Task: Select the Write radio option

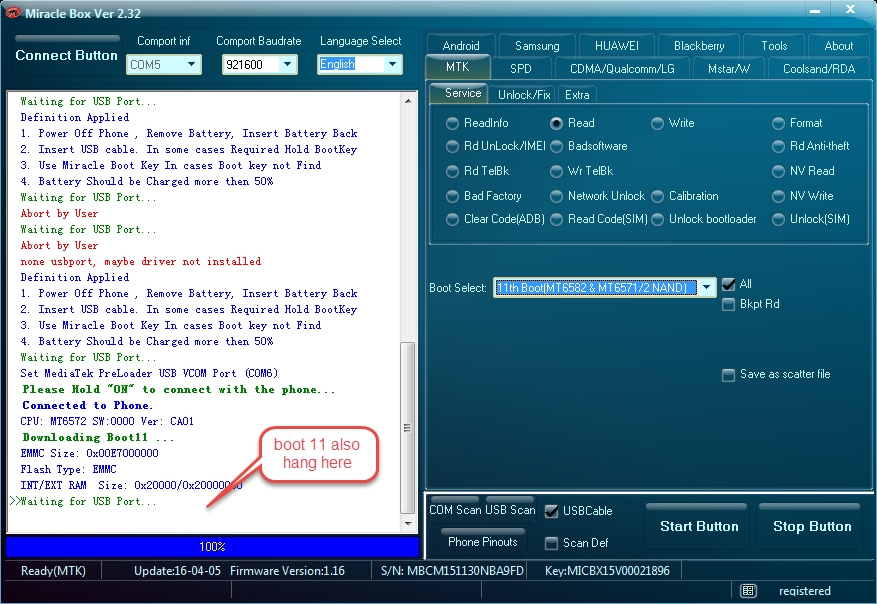Action: point(658,123)
